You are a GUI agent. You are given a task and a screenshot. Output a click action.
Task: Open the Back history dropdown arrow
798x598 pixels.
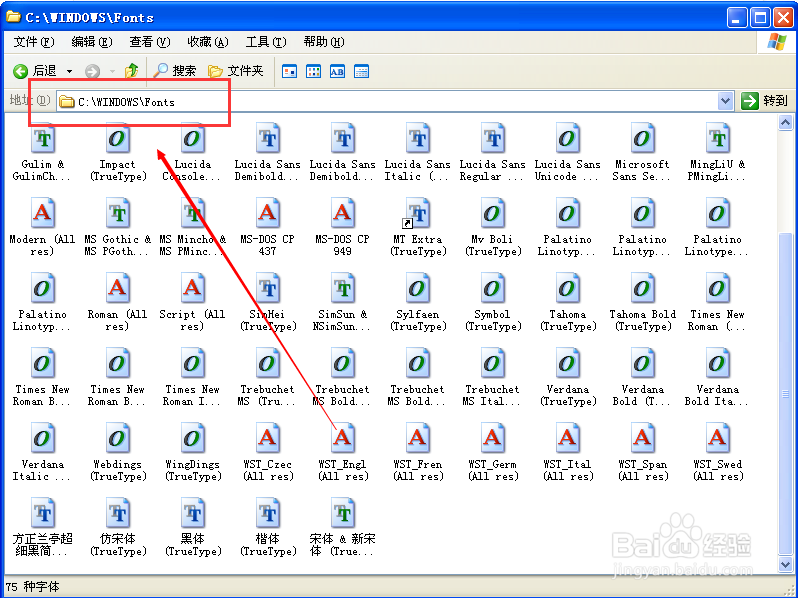(69, 72)
